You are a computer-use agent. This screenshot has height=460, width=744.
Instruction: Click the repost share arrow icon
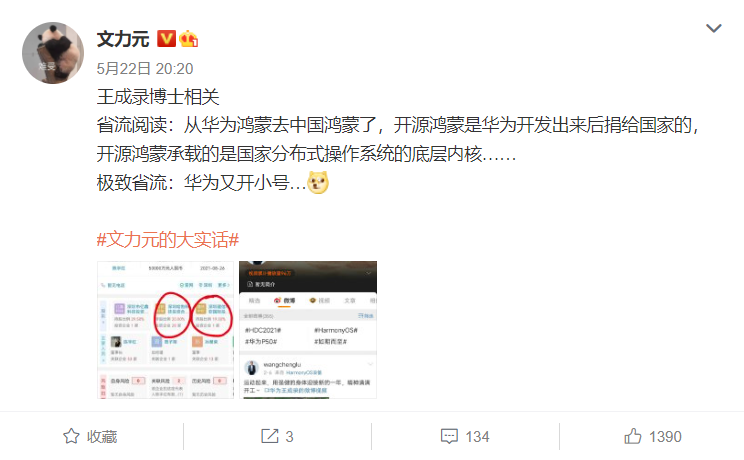click(270, 436)
